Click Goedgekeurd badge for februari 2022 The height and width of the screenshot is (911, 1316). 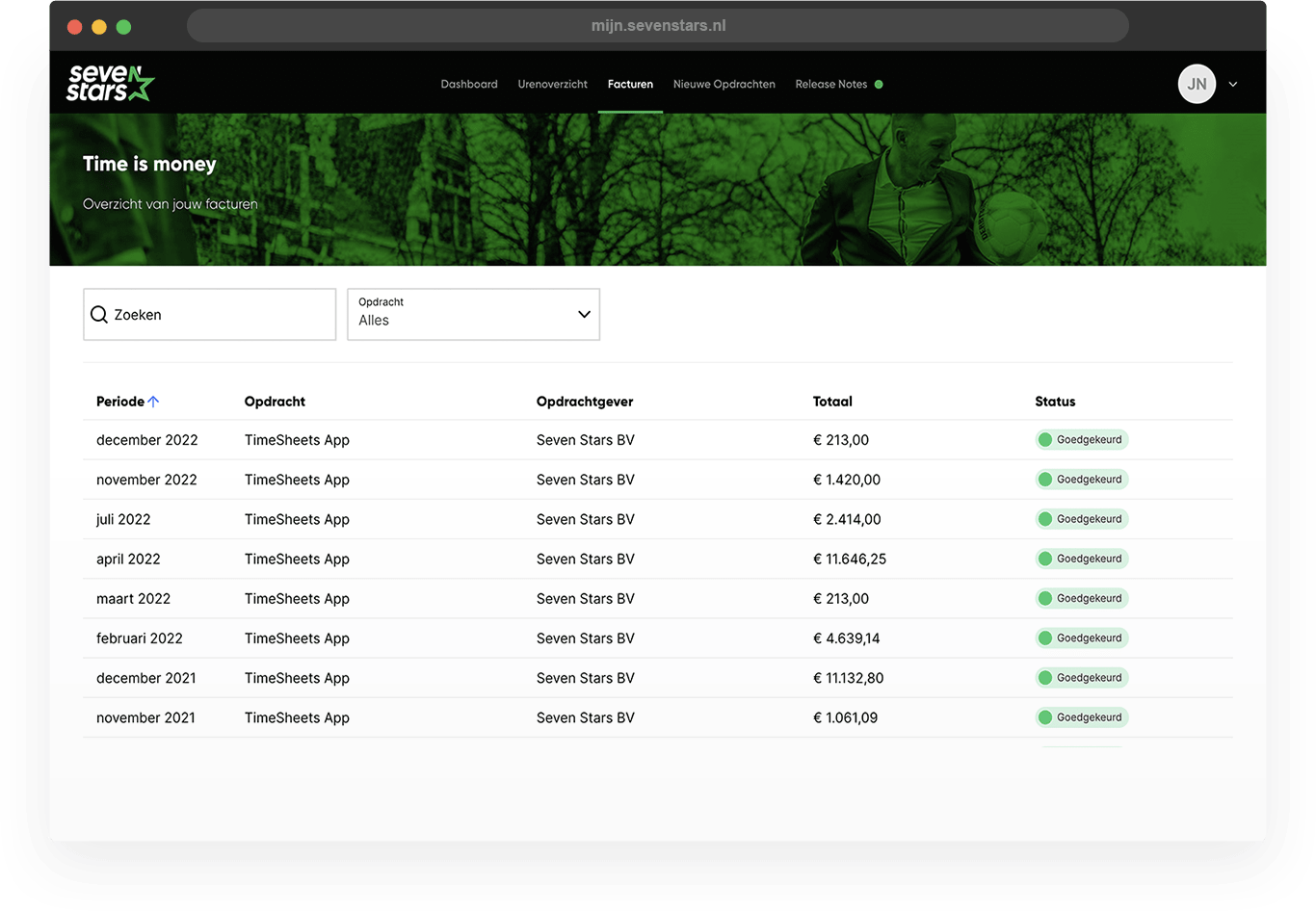pyautogui.click(x=1081, y=638)
